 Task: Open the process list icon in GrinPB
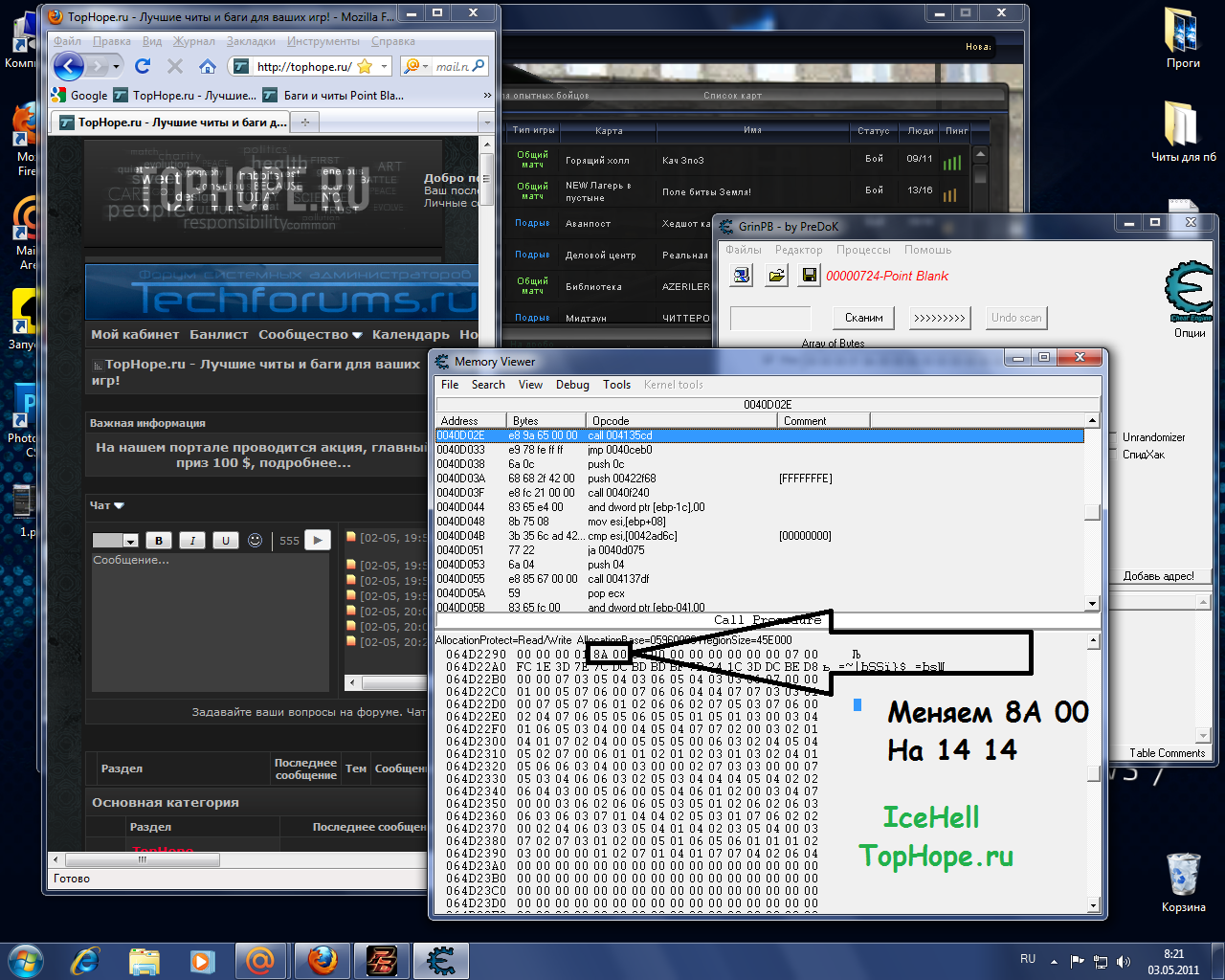coord(741,276)
